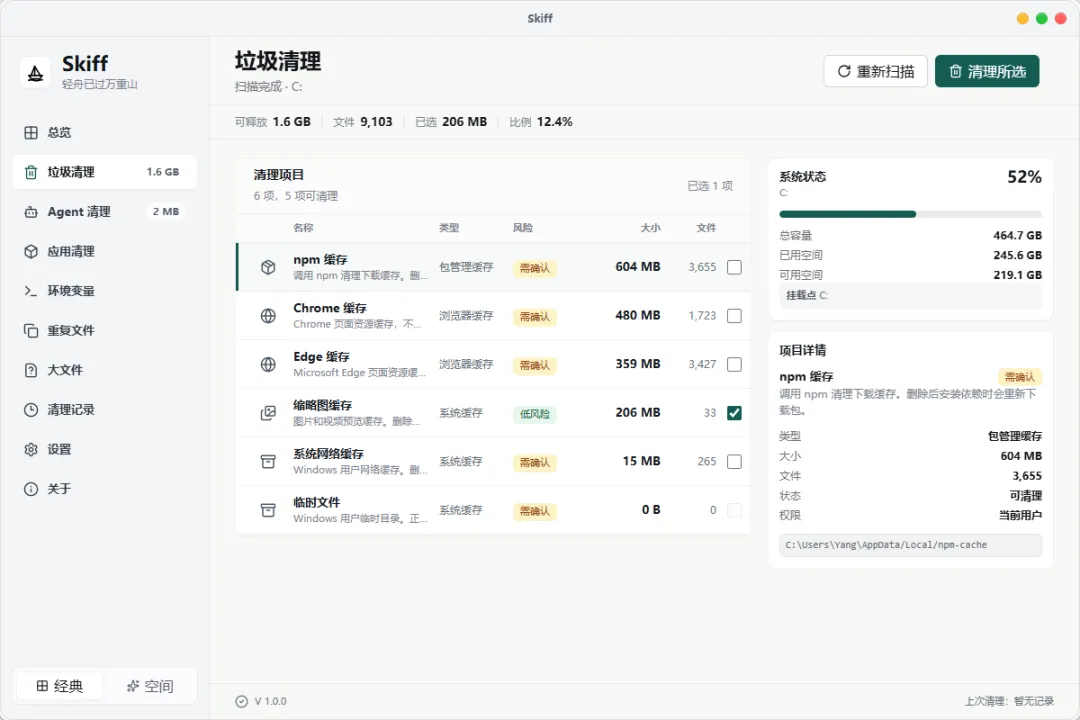
Task: Click the 已选 1 项 label
Action: 710,186
